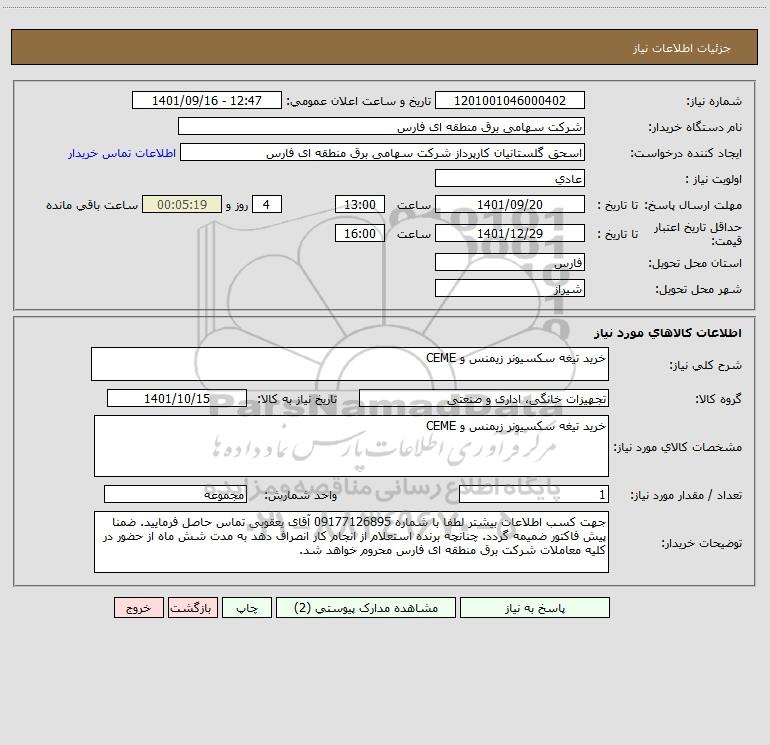Click the goods group field 'تجهیزات خانگی، اداری و صنعتی'

point(484,398)
